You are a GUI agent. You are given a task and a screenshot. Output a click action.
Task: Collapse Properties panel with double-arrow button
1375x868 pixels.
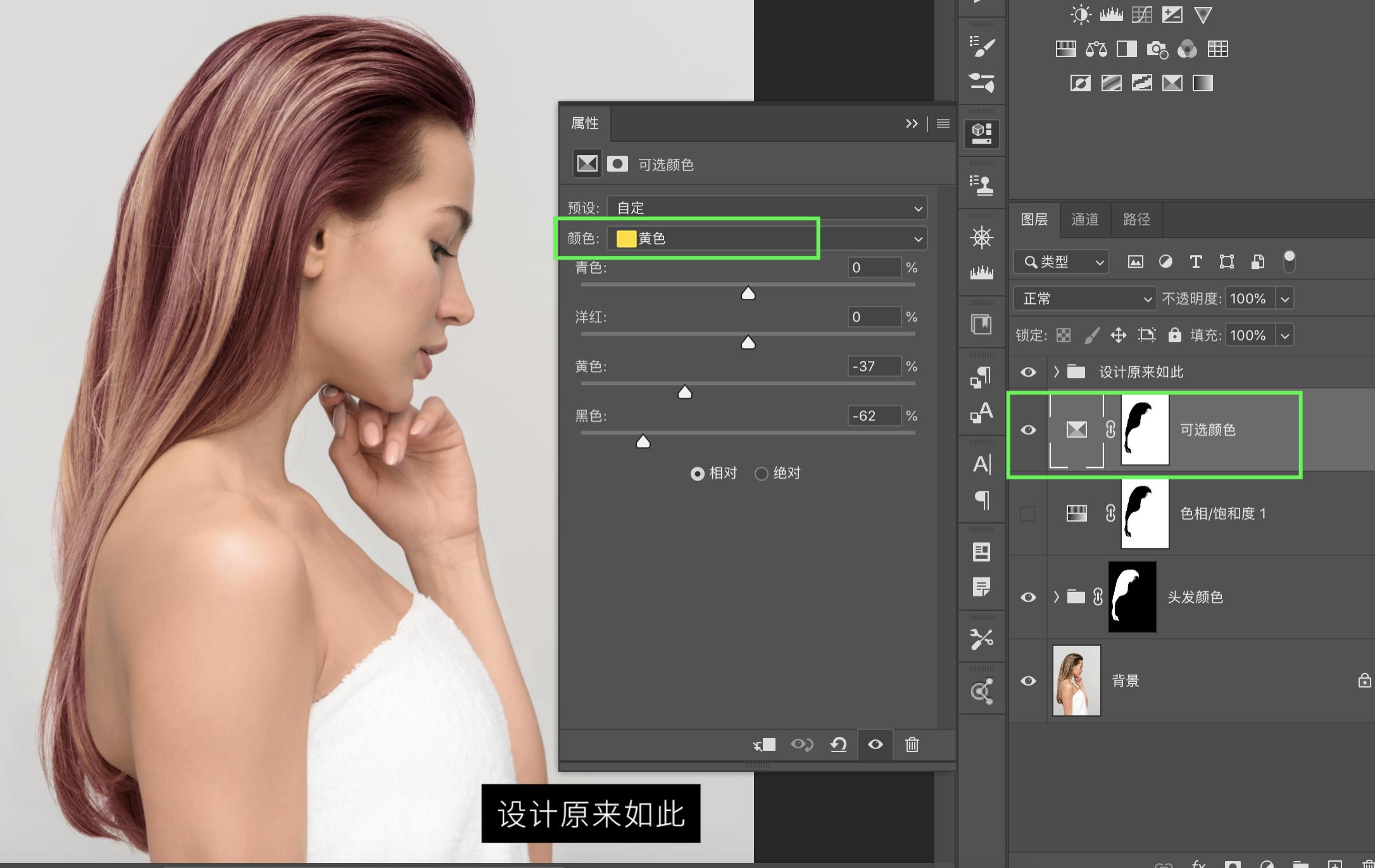click(911, 123)
